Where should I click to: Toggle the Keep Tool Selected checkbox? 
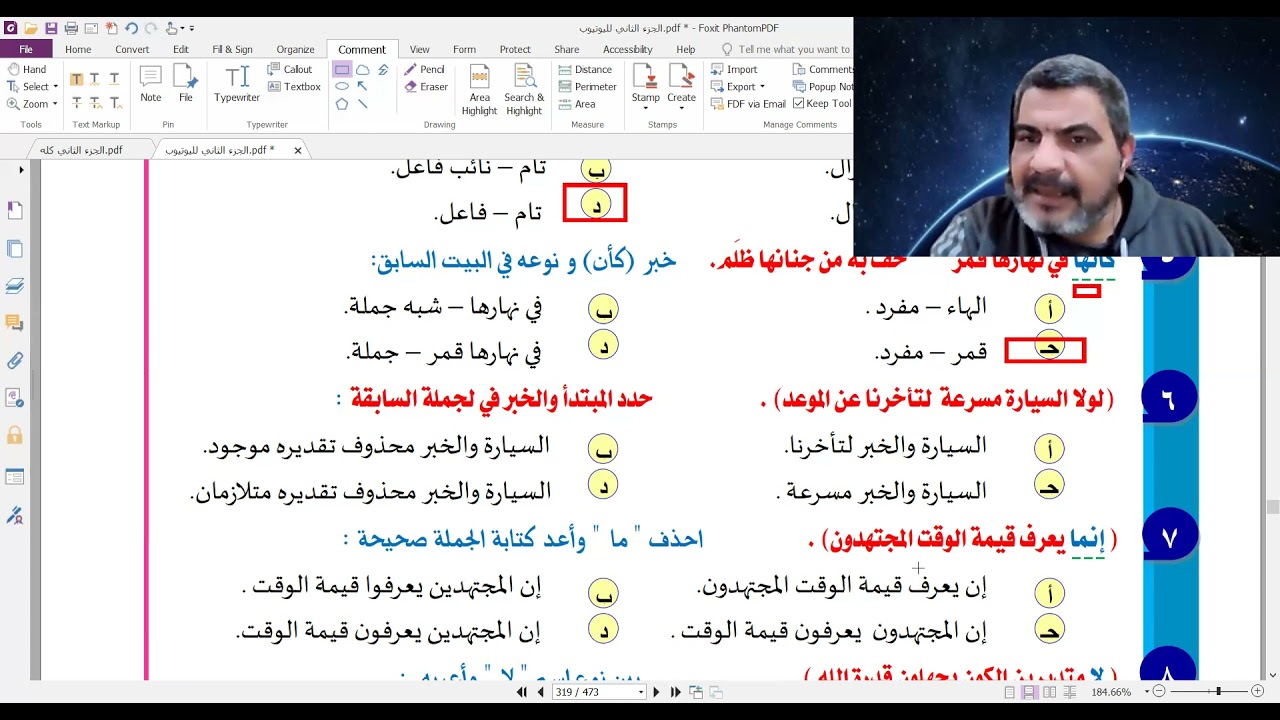(x=799, y=103)
